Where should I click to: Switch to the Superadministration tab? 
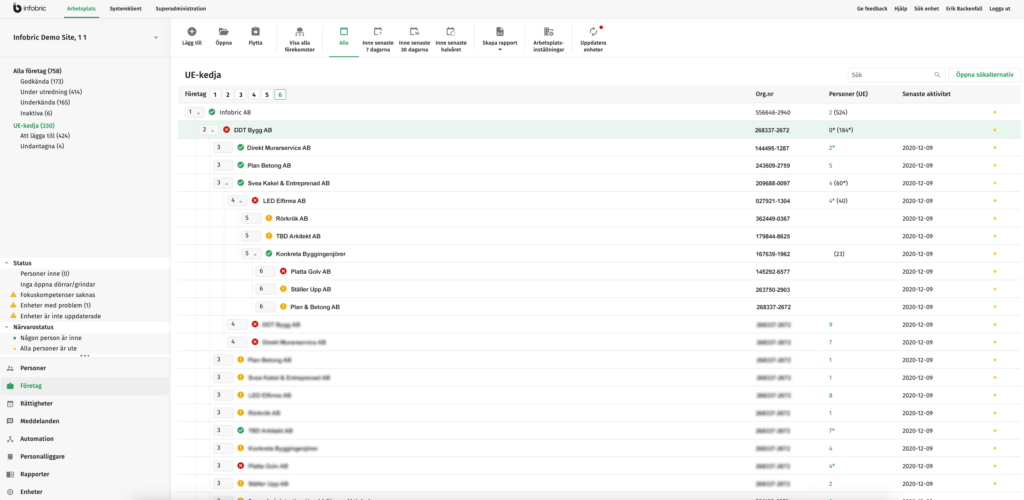coord(181,8)
